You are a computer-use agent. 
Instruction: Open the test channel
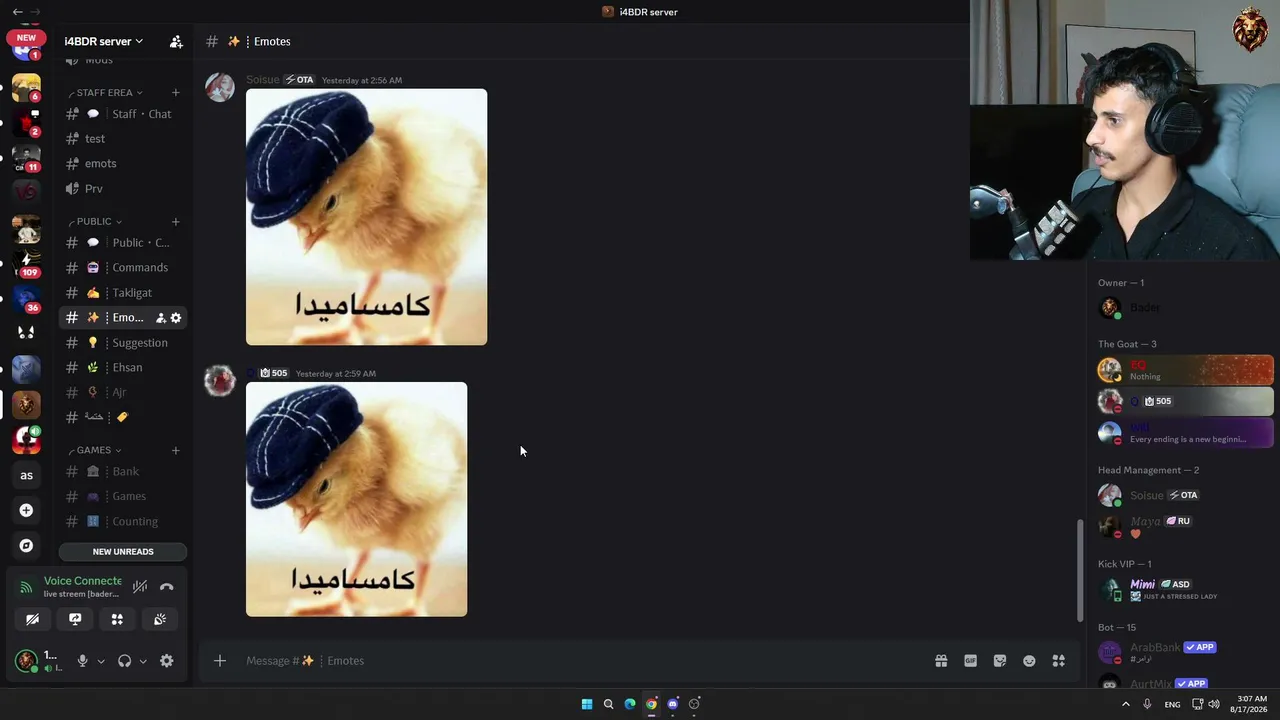point(123,139)
